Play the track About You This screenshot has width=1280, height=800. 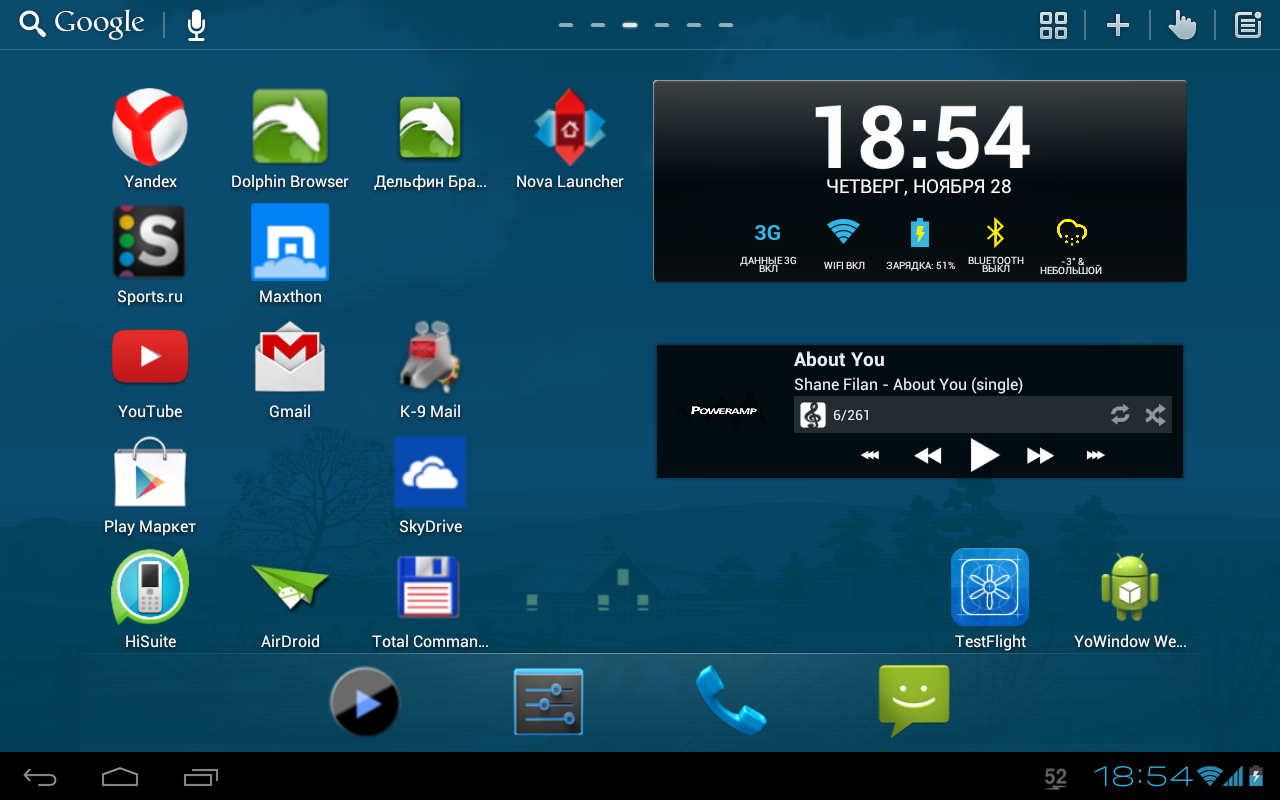tap(984, 456)
